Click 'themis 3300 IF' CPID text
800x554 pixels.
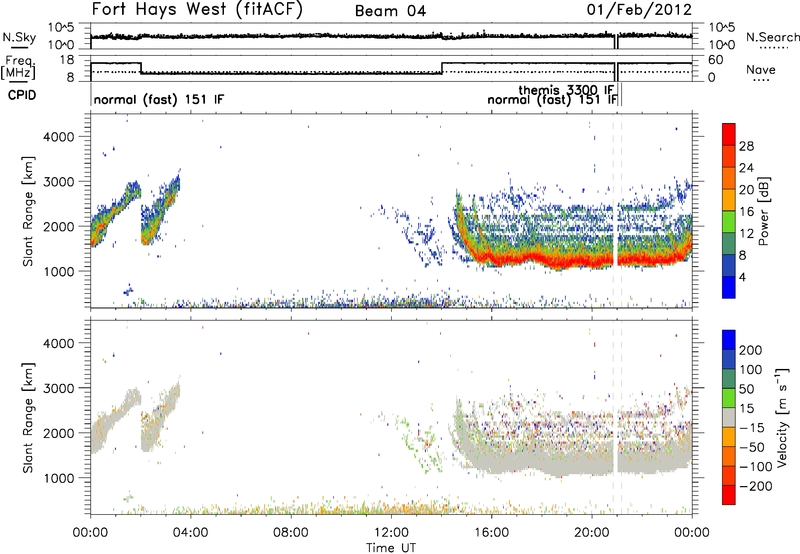566,90
